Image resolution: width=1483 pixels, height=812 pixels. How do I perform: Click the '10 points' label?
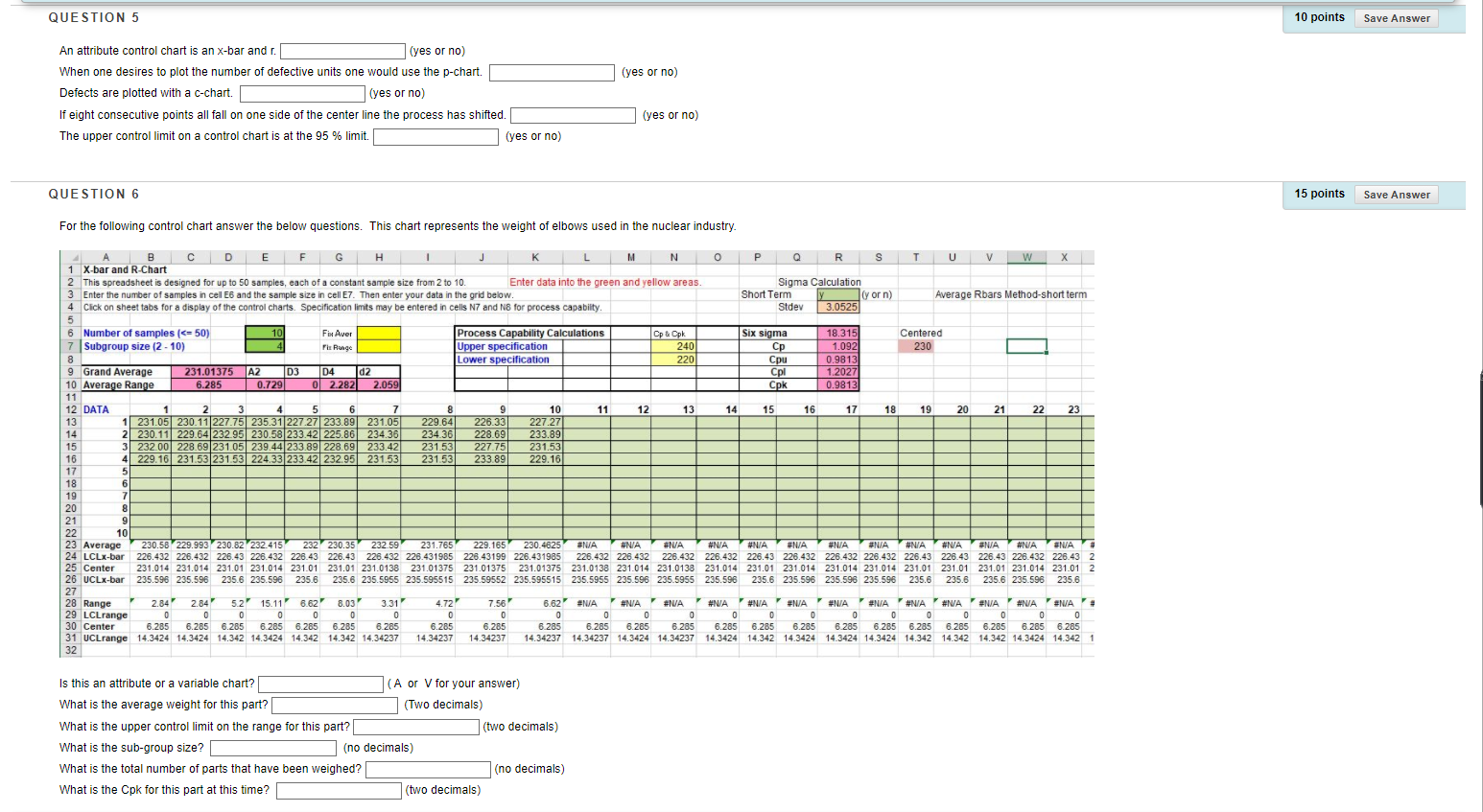1319,17
